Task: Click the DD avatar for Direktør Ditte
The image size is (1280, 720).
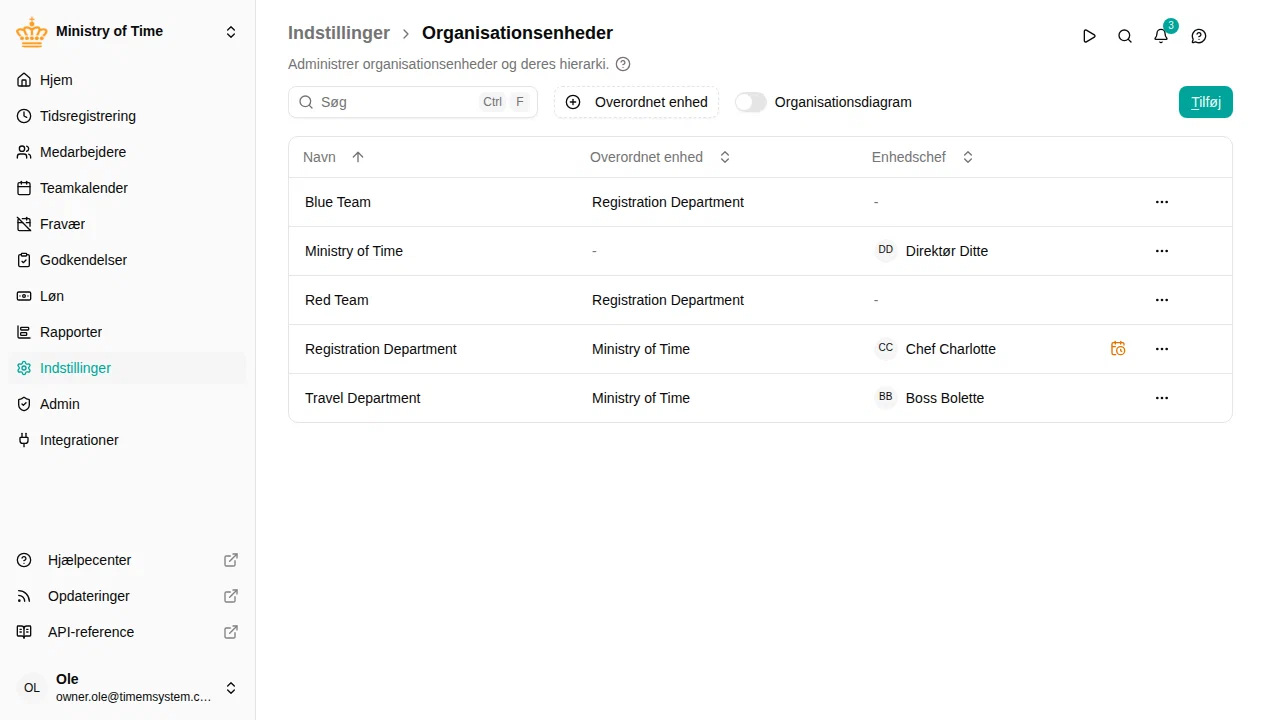Action: [x=886, y=250]
